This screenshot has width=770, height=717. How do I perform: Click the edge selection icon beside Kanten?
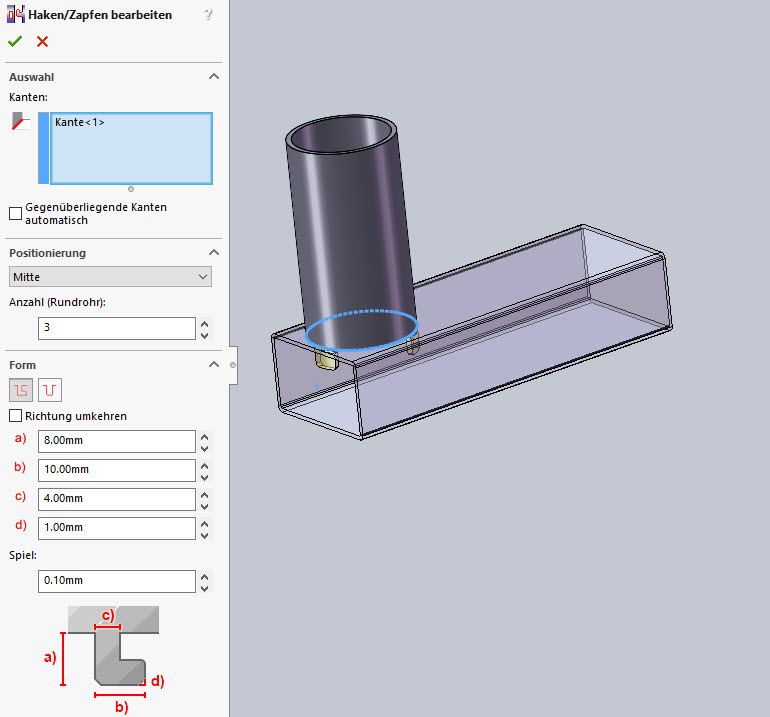click(20, 122)
